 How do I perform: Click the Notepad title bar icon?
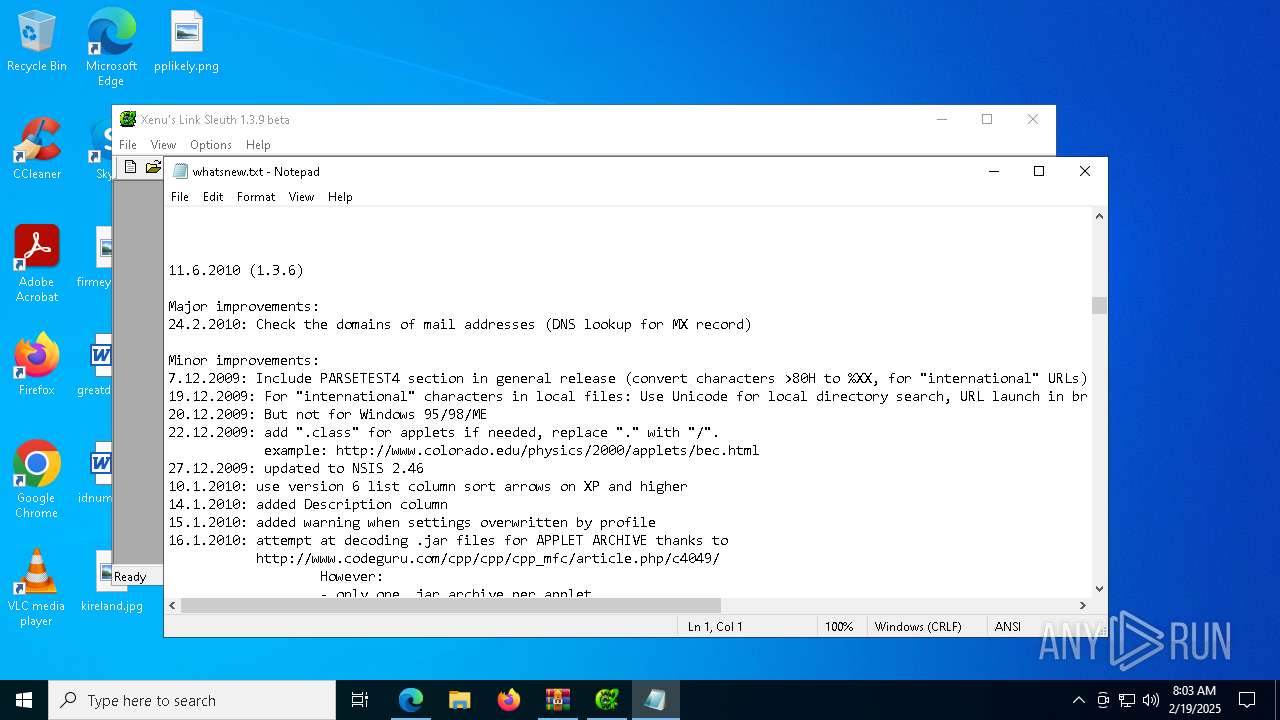coord(180,171)
